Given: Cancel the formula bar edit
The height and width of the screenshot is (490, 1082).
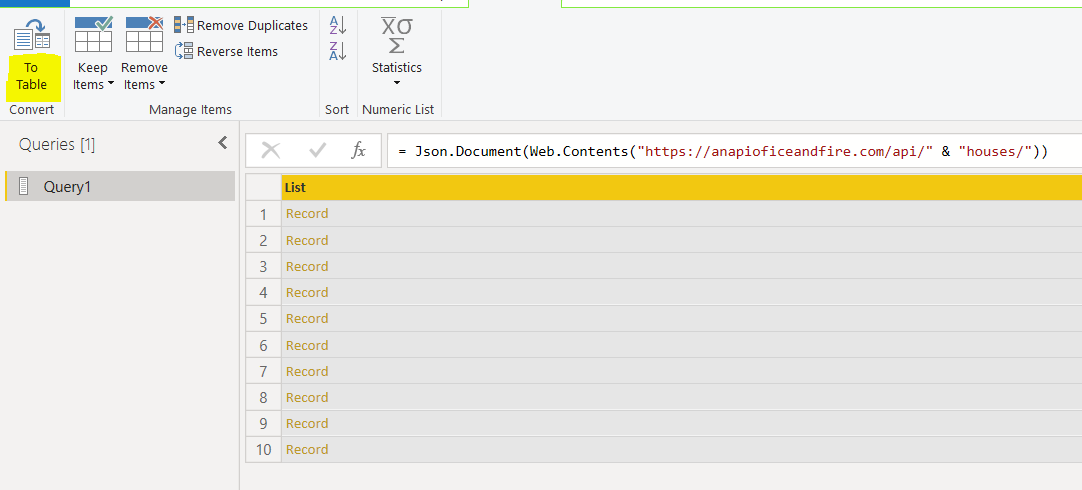Looking at the screenshot, I should pyautogui.click(x=270, y=150).
